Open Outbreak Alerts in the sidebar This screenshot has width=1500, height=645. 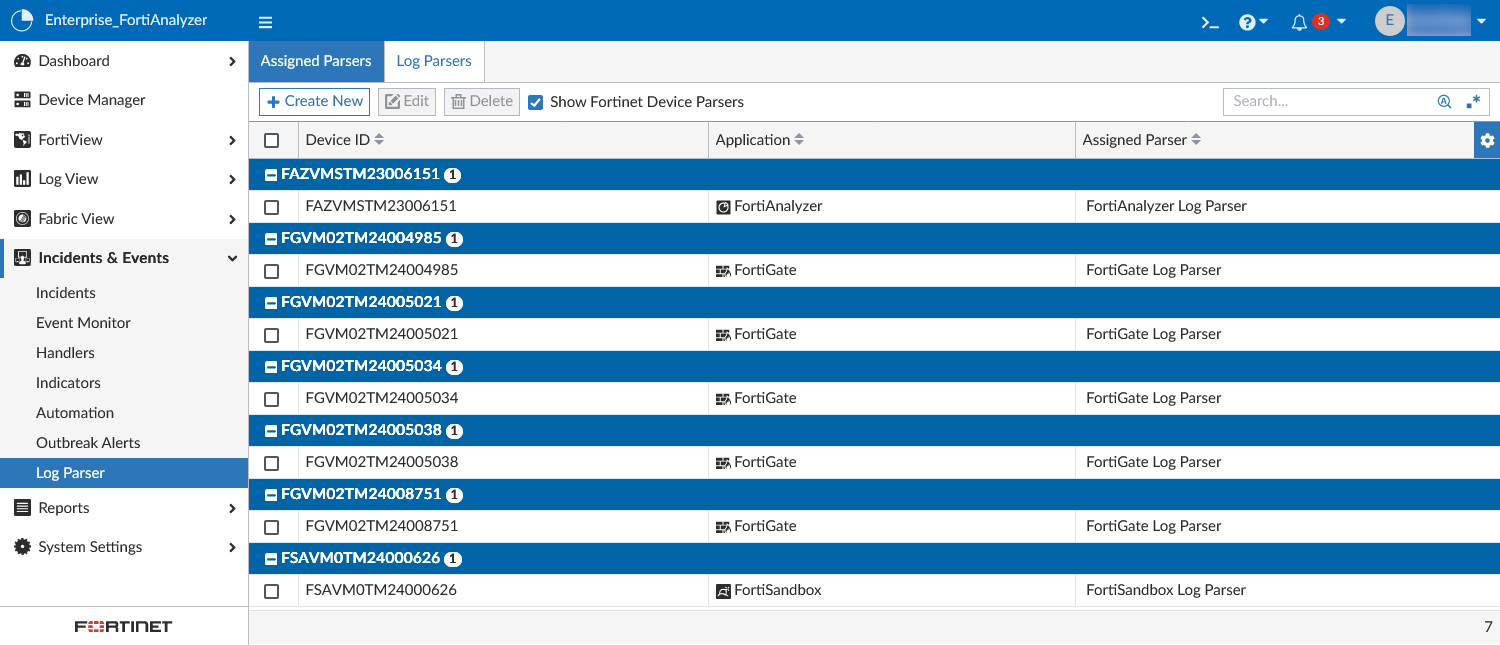tap(88, 443)
